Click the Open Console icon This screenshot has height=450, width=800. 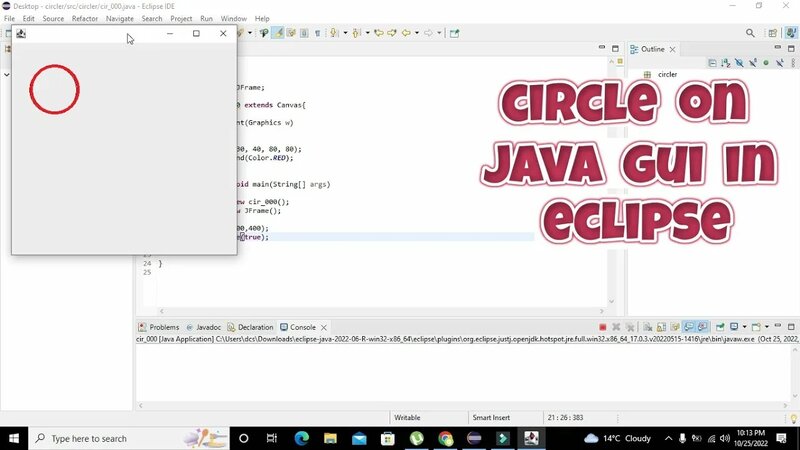pyautogui.click(x=756, y=327)
